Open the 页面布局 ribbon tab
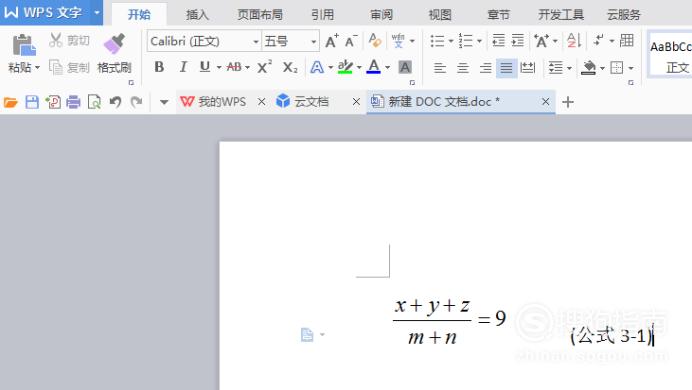 (x=260, y=15)
